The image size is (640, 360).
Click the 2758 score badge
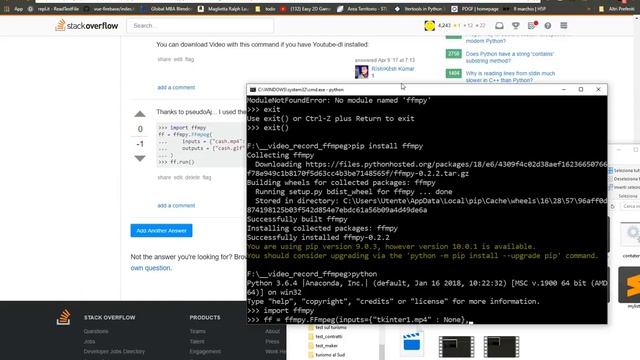[453, 54]
